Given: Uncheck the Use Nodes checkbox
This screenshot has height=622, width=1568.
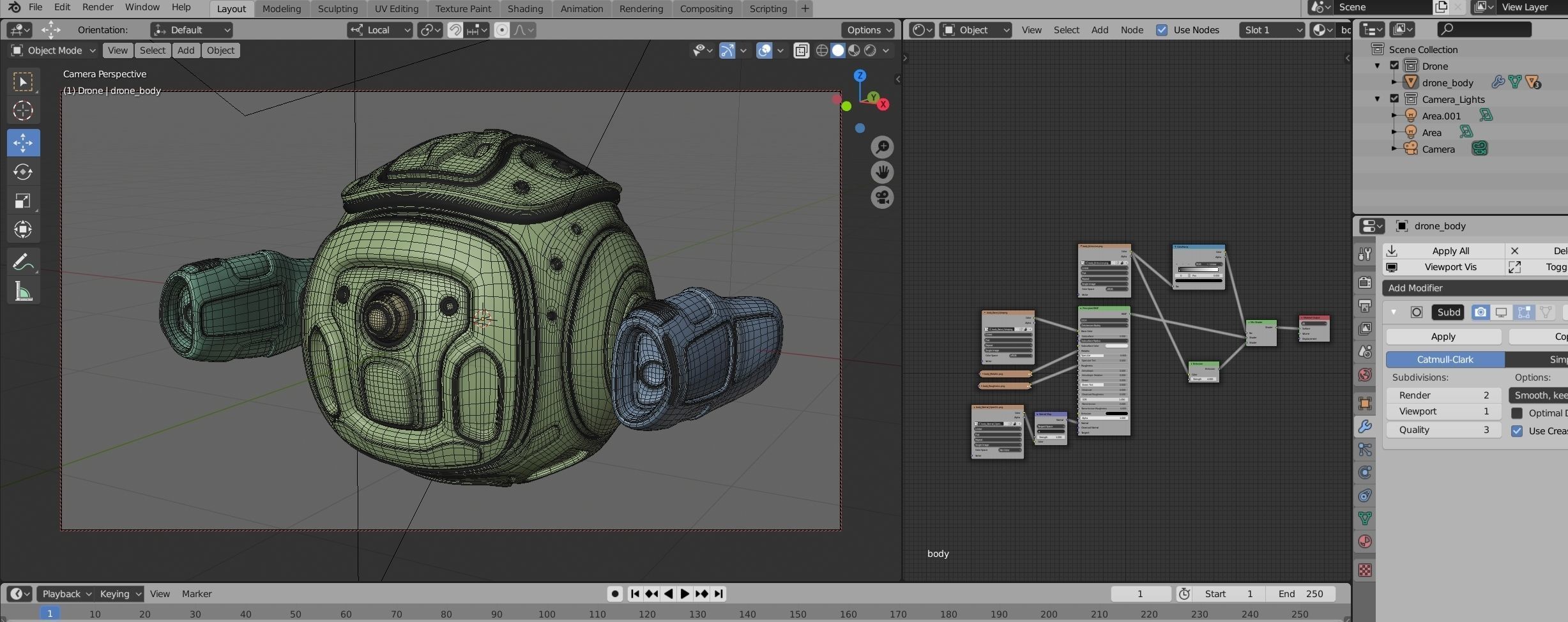Looking at the screenshot, I should point(1162,30).
